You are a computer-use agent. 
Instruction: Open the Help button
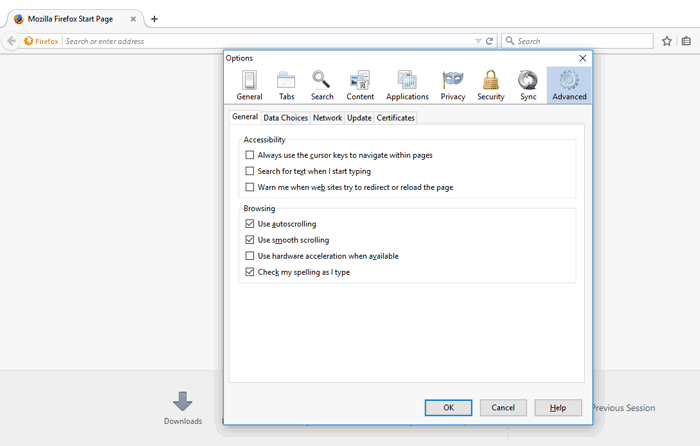558,408
